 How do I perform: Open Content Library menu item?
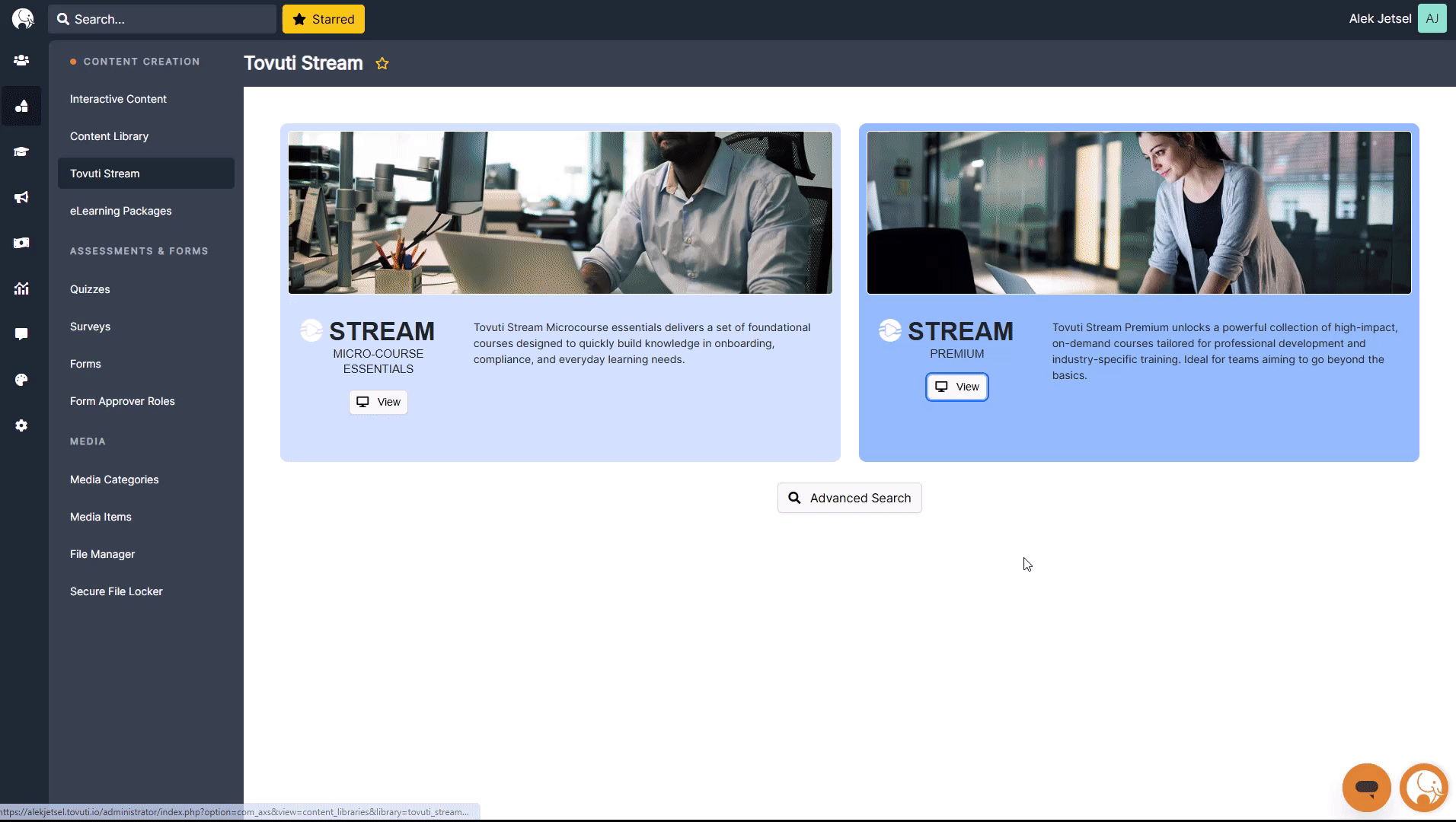[x=109, y=136]
